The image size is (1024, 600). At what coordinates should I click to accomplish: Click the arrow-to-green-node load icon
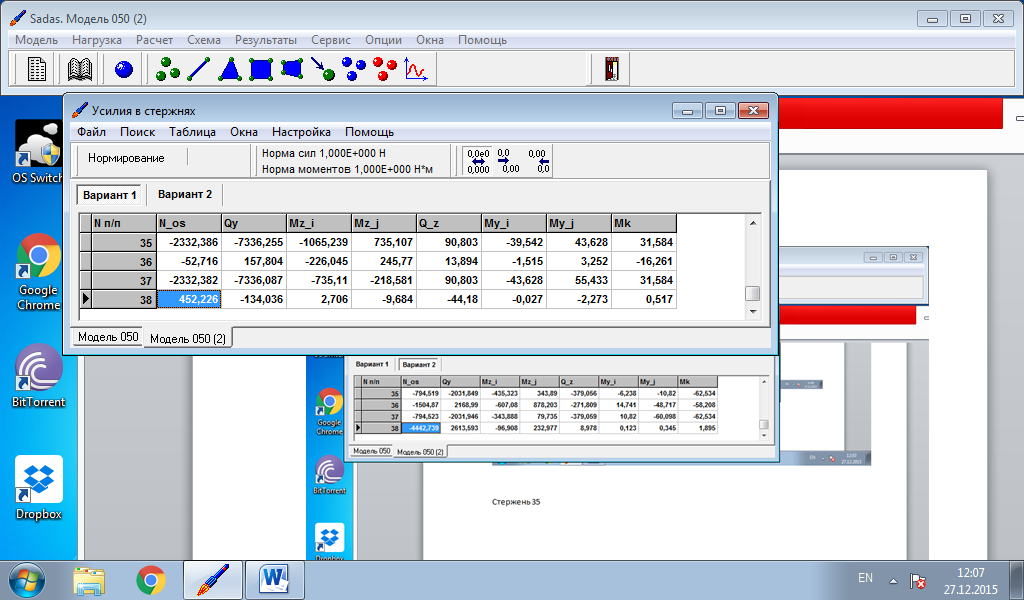323,69
